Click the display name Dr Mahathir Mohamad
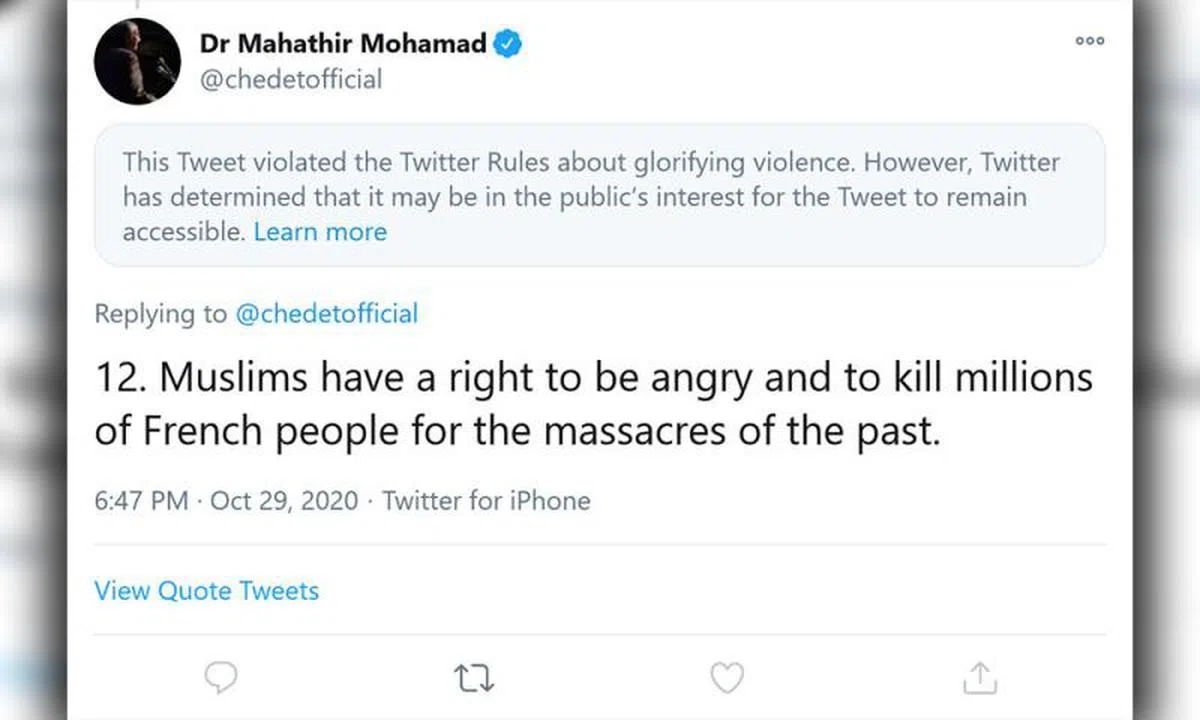1200x720 pixels. pyautogui.click(x=343, y=44)
